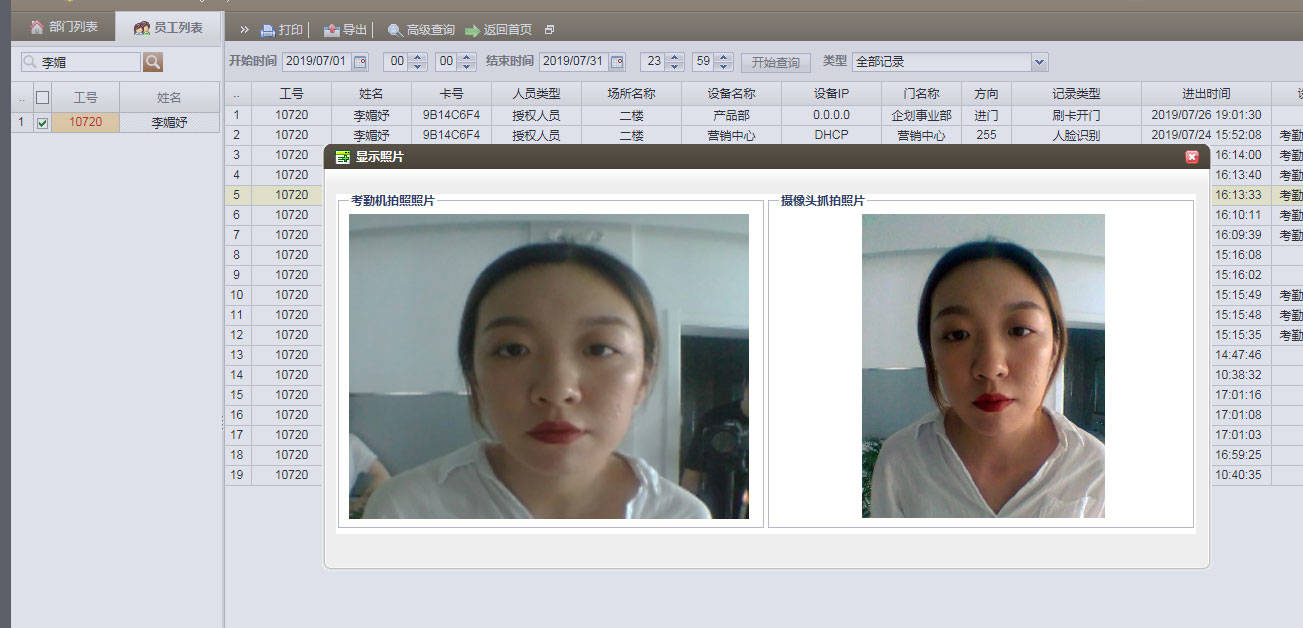Image resolution: width=1303 pixels, height=628 pixels.
Task: Expand the toolbar double-arrow chevron
Action: coord(244,29)
